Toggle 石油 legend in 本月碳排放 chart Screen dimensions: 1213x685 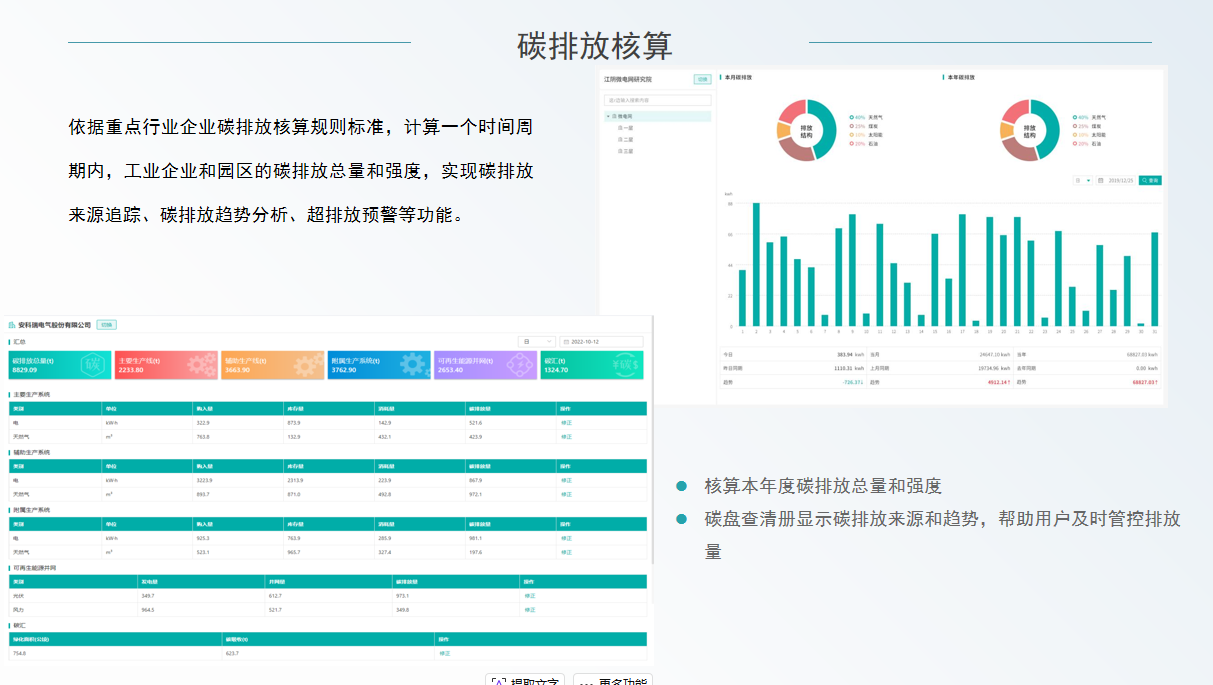click(863, 144)
